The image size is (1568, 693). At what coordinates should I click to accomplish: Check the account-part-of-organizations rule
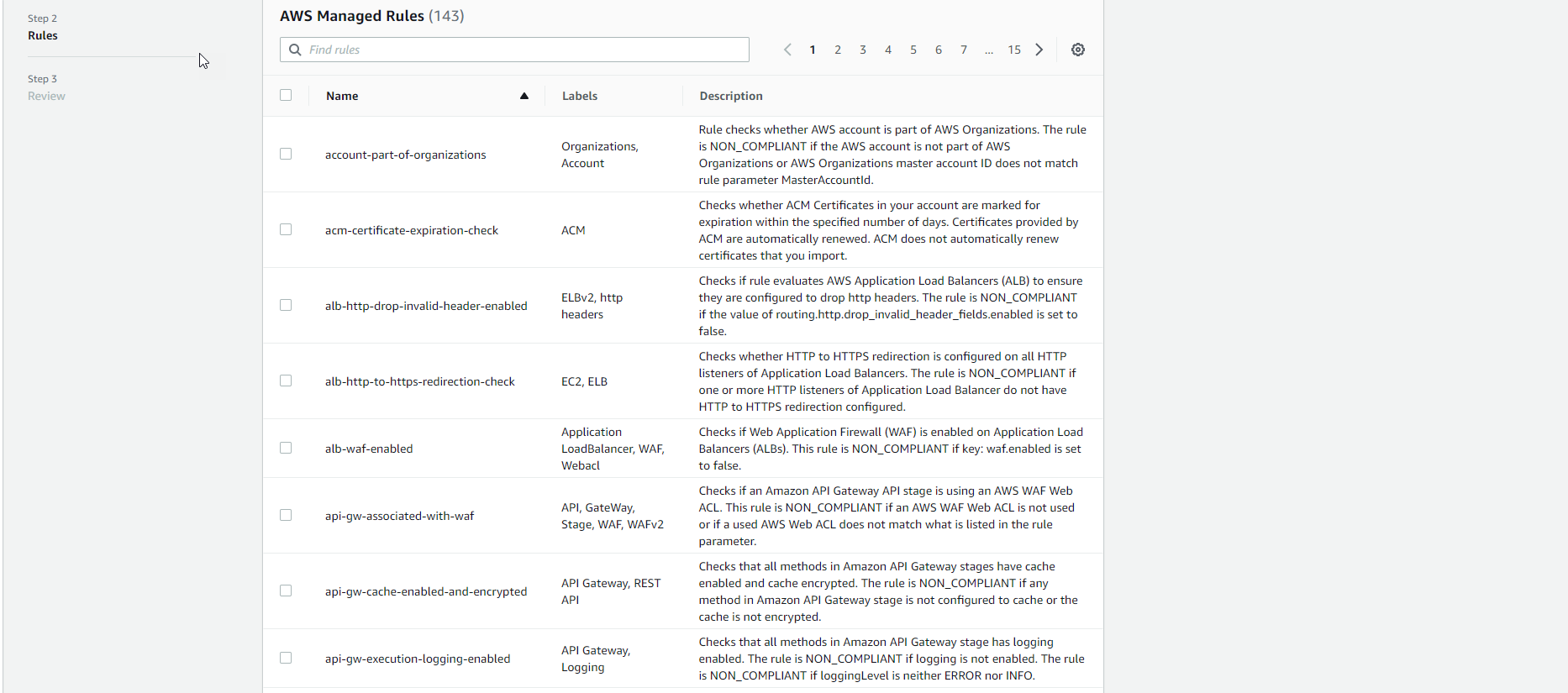pyautogui.click(x=286, y=154)
